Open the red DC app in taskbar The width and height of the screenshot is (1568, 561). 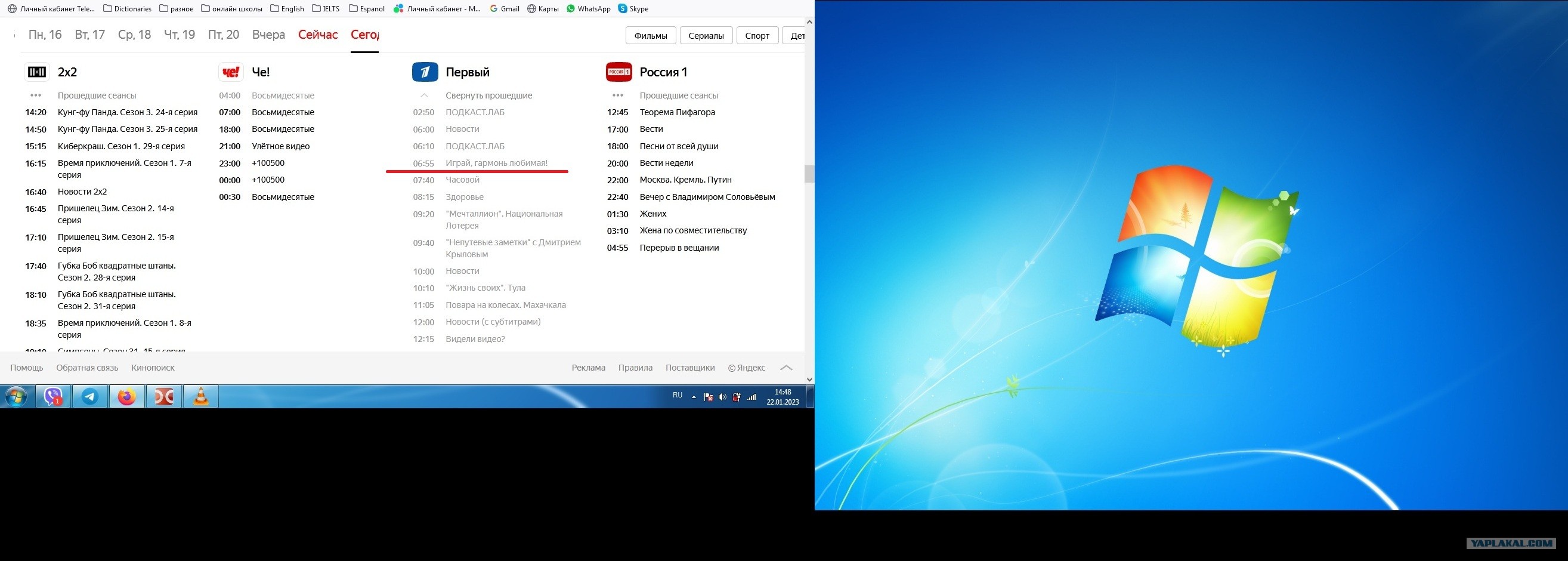[164, 396]
